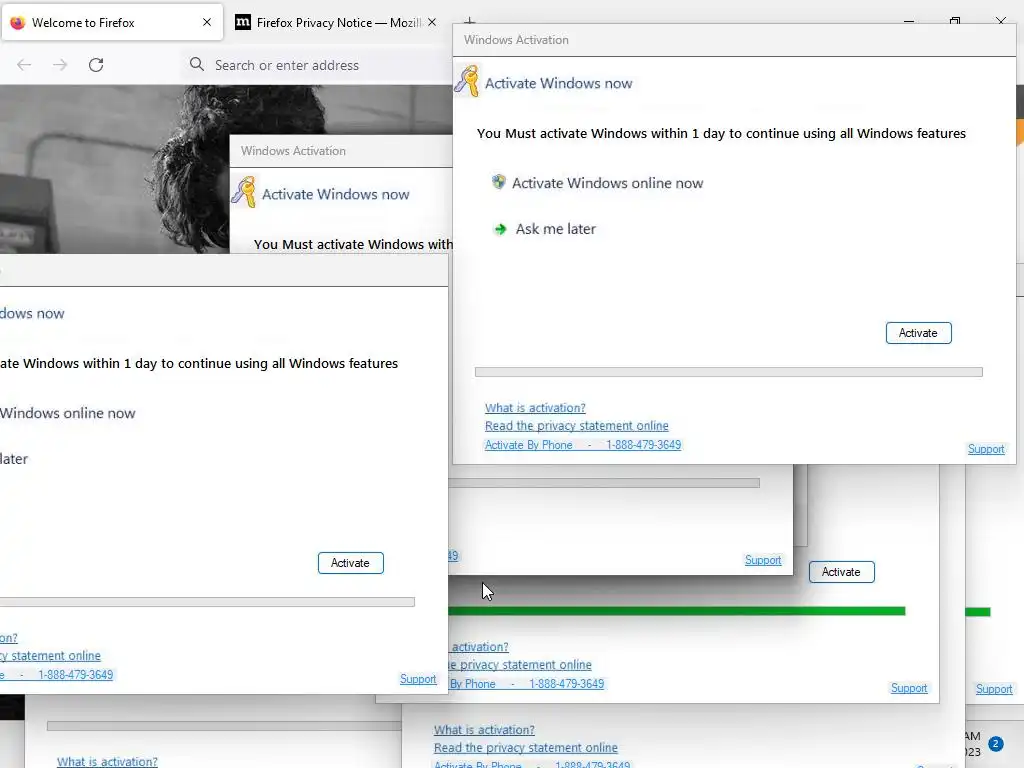The image size is (1024, 768).
Task: Click Support in the green progress bar dialog
Action: click(x=909, y=688)
